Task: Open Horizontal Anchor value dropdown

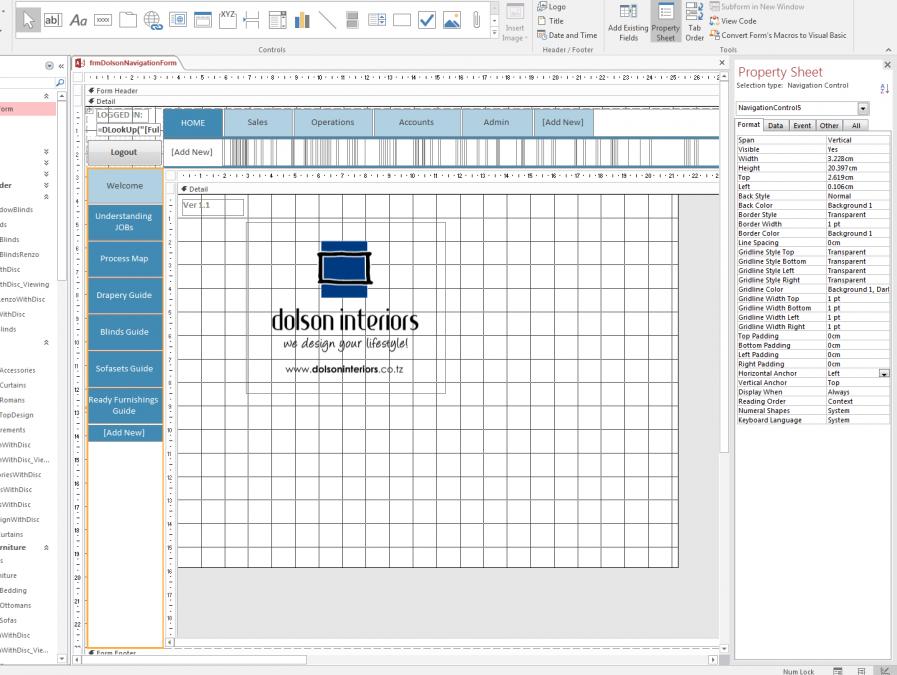Action: point(884,374)
